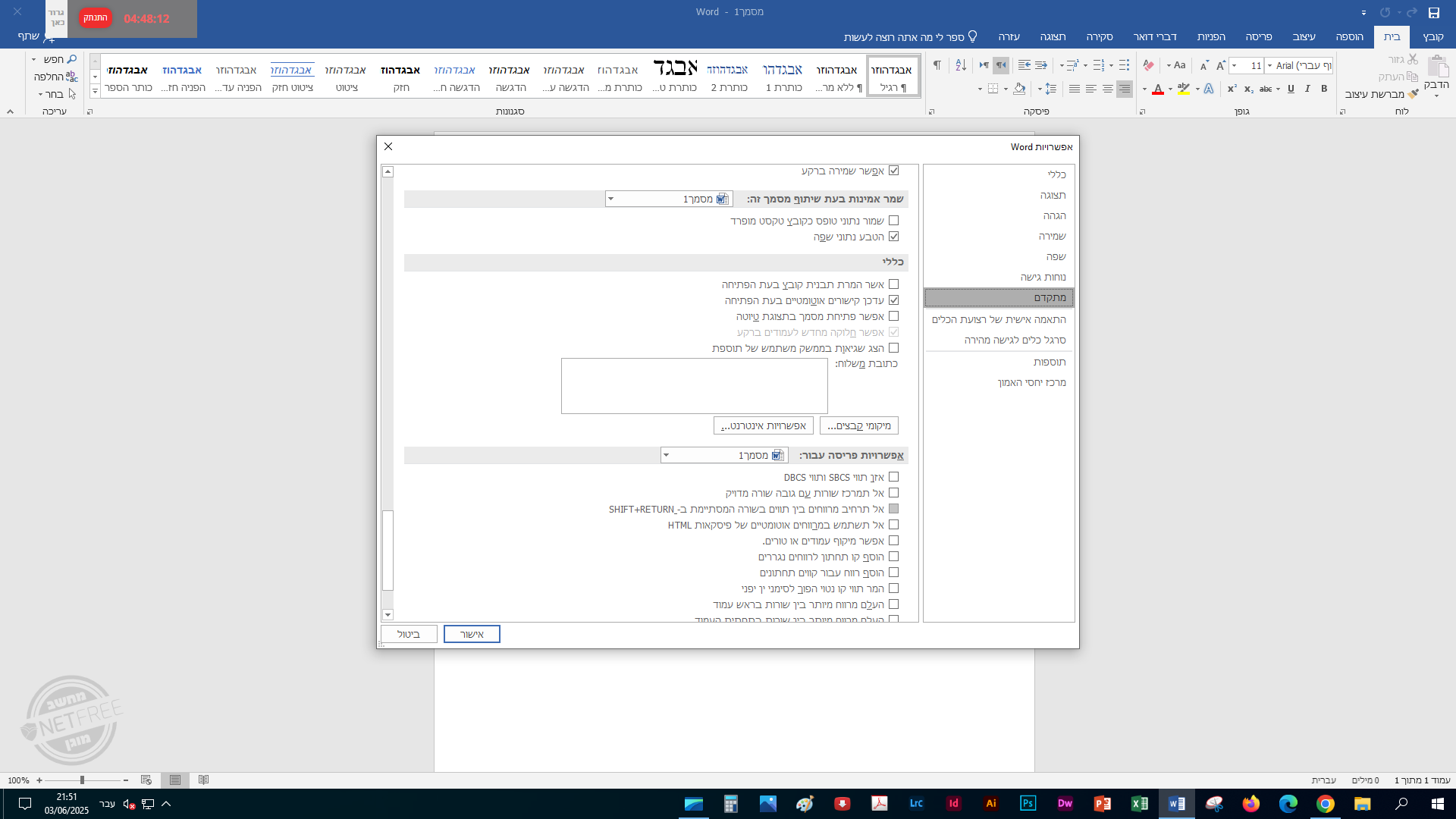Click the Replace (החלפה) icon
Screen dimensions: 1456x819
click(72, 77)
